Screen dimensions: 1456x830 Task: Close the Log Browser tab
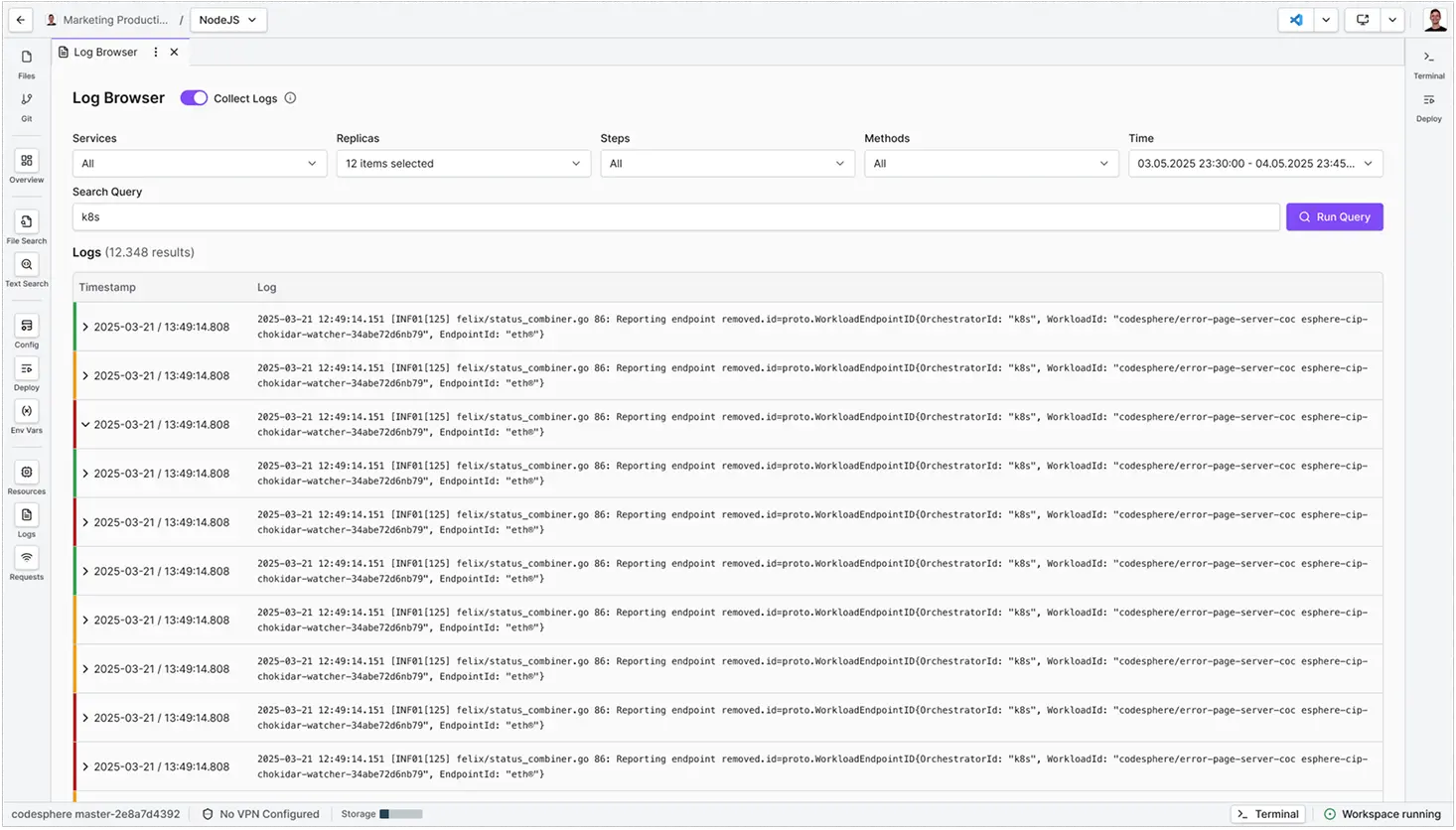[174, 53]
